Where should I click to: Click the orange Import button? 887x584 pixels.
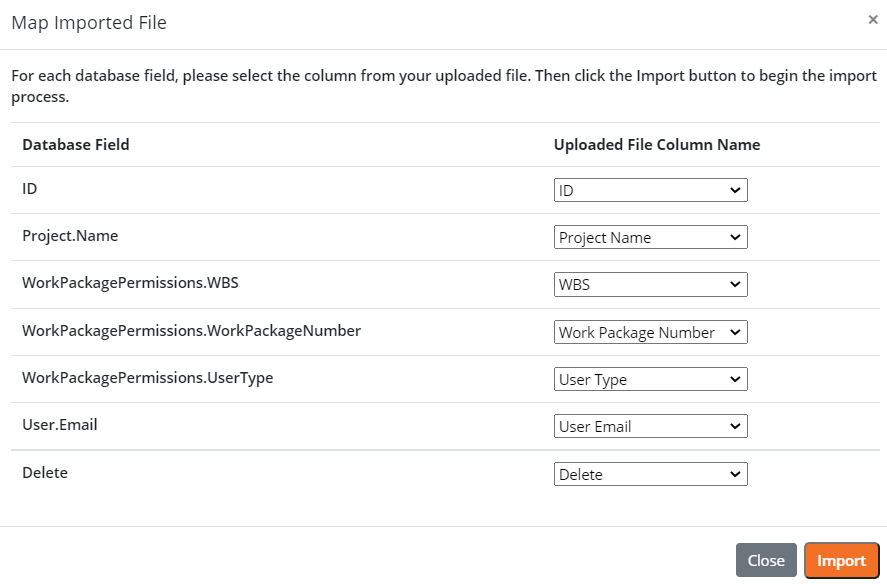click(x=841, y=561)
